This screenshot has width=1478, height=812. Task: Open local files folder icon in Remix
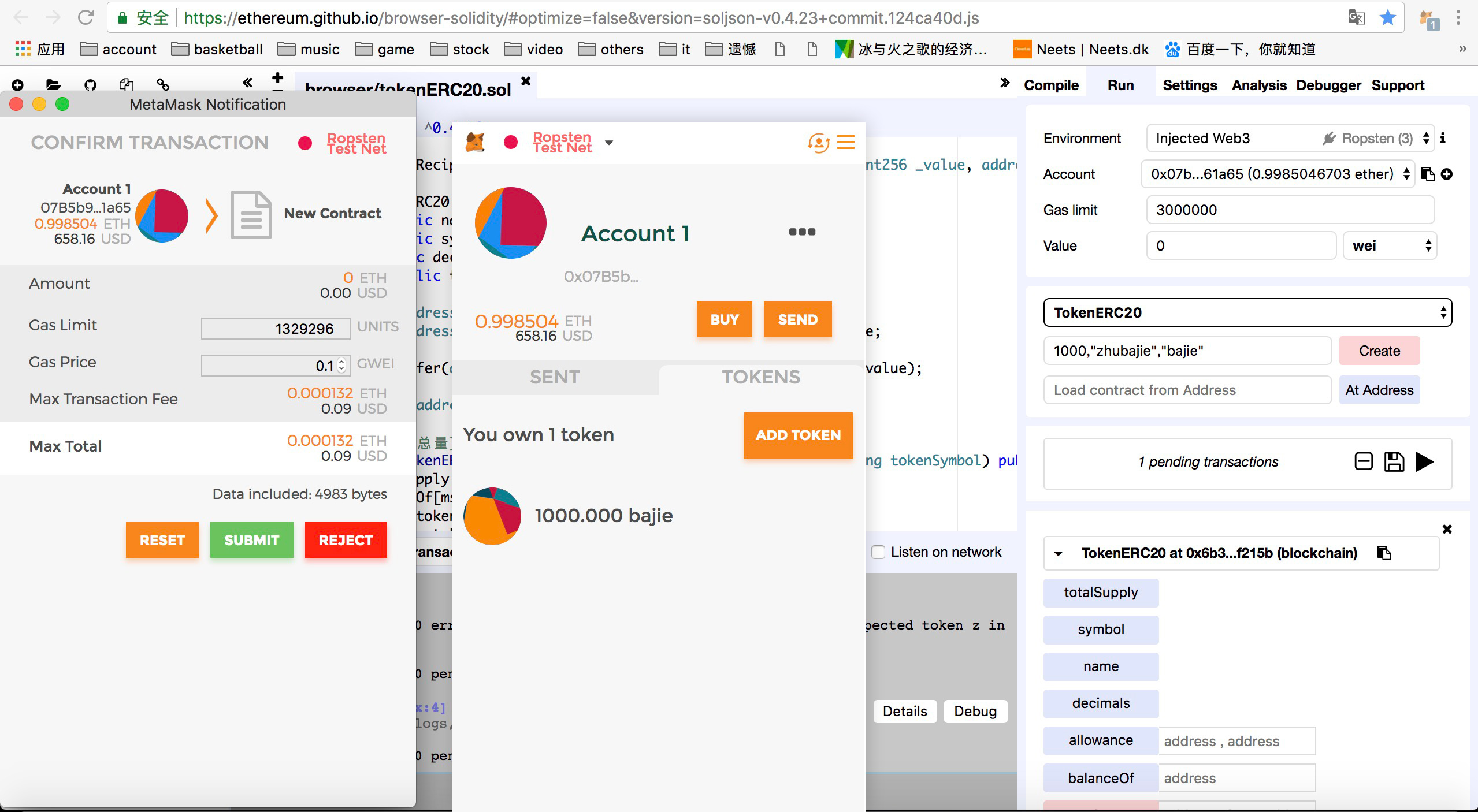click(x=53, y=85)
